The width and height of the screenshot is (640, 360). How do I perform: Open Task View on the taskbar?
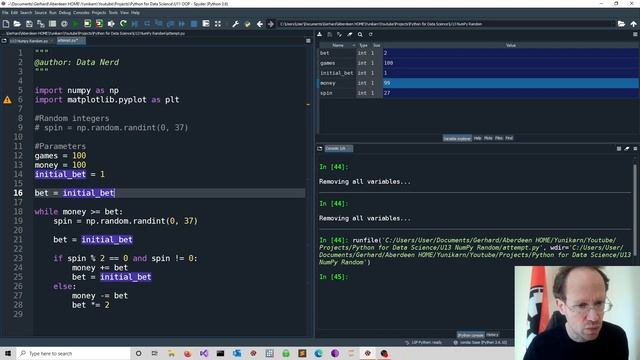[x=155, y=353]
